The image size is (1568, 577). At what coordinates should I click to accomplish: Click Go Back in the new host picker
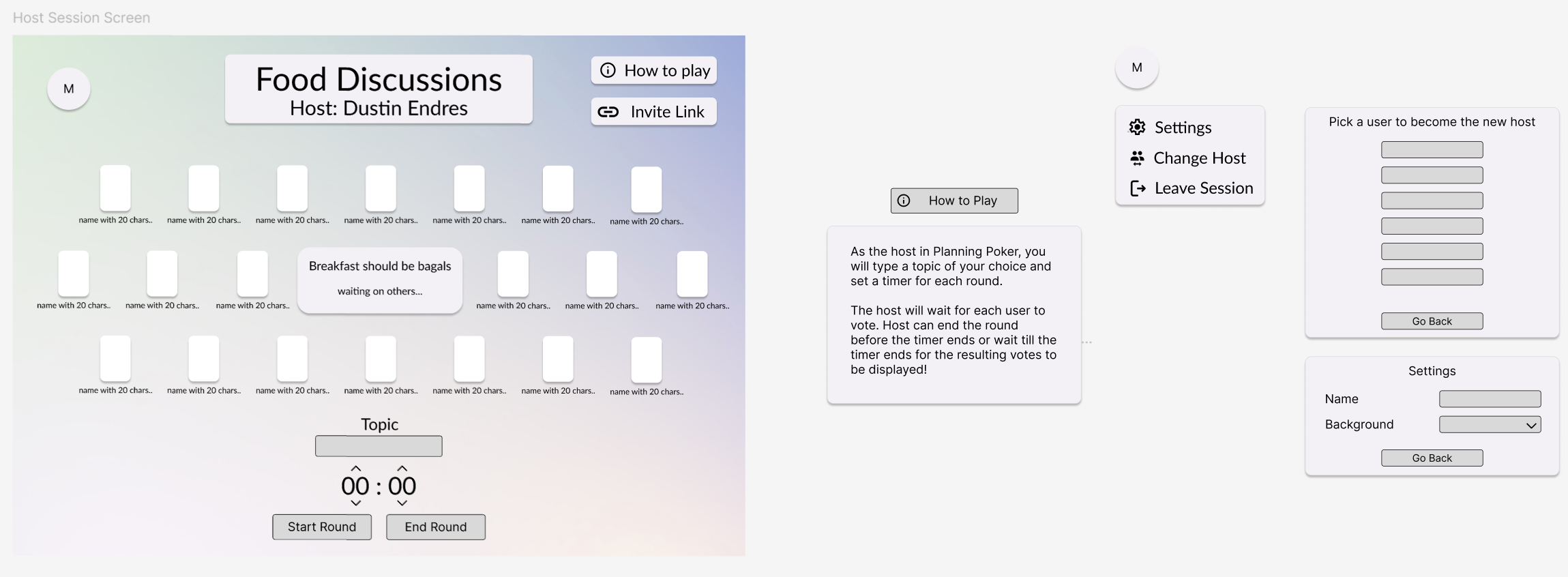(1432, 321)
